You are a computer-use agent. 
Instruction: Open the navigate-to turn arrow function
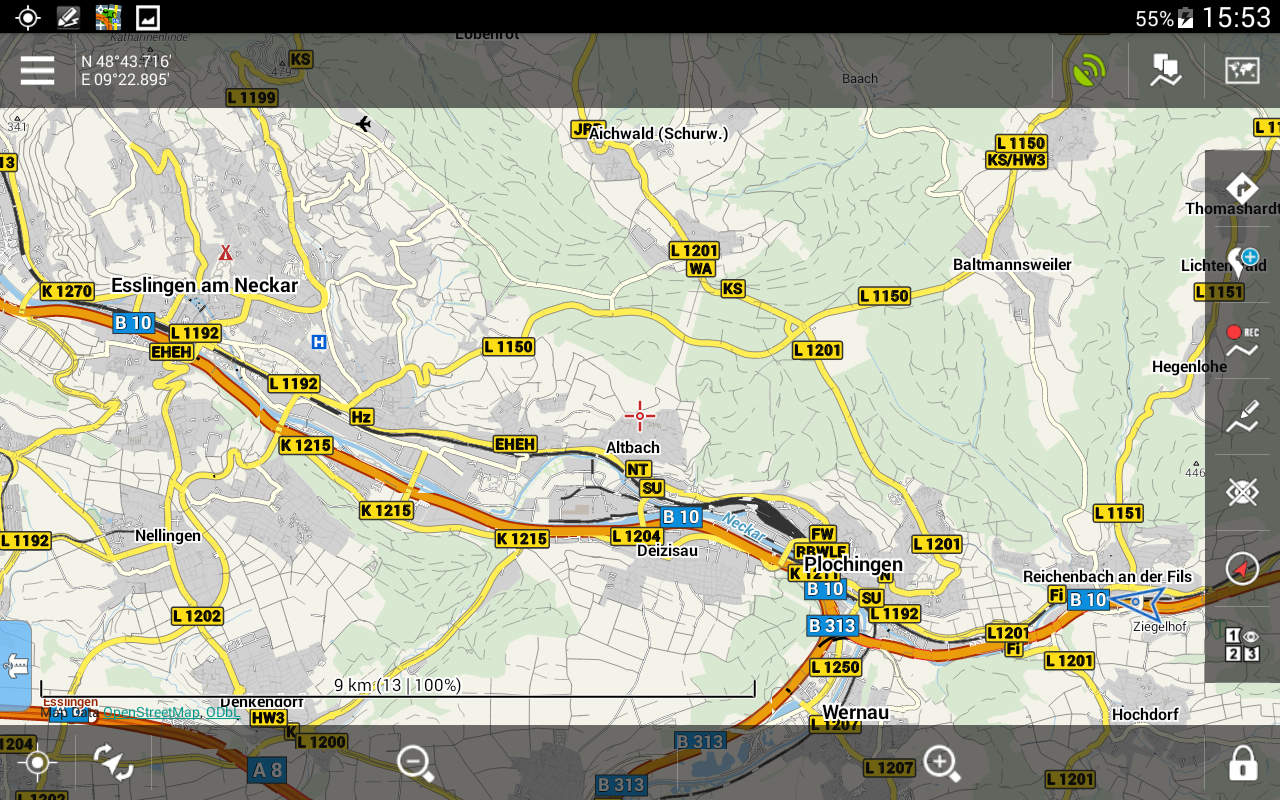point(1242,187)
